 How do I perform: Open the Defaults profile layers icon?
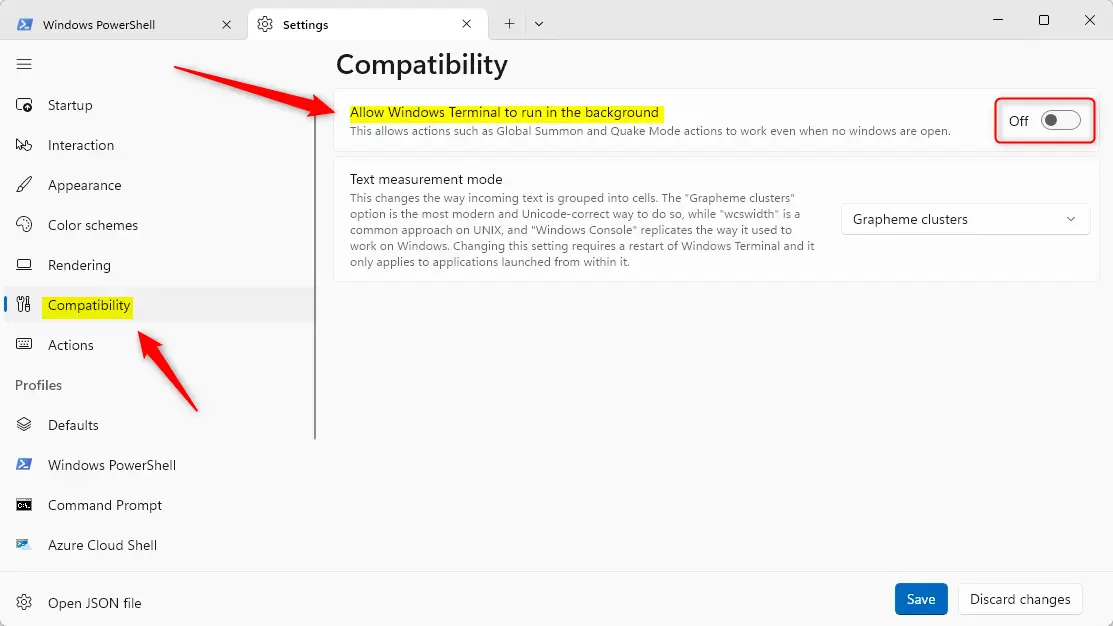tap(25, 425)
